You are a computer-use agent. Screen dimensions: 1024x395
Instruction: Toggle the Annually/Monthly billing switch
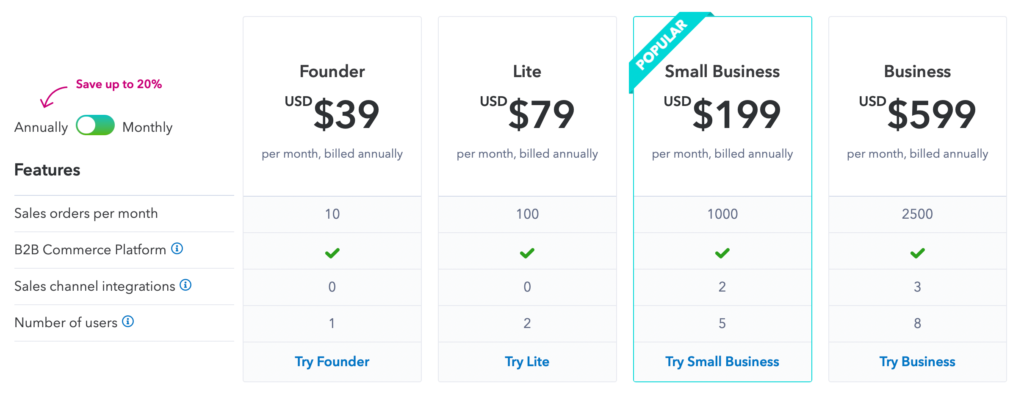[x=95, y=125]
